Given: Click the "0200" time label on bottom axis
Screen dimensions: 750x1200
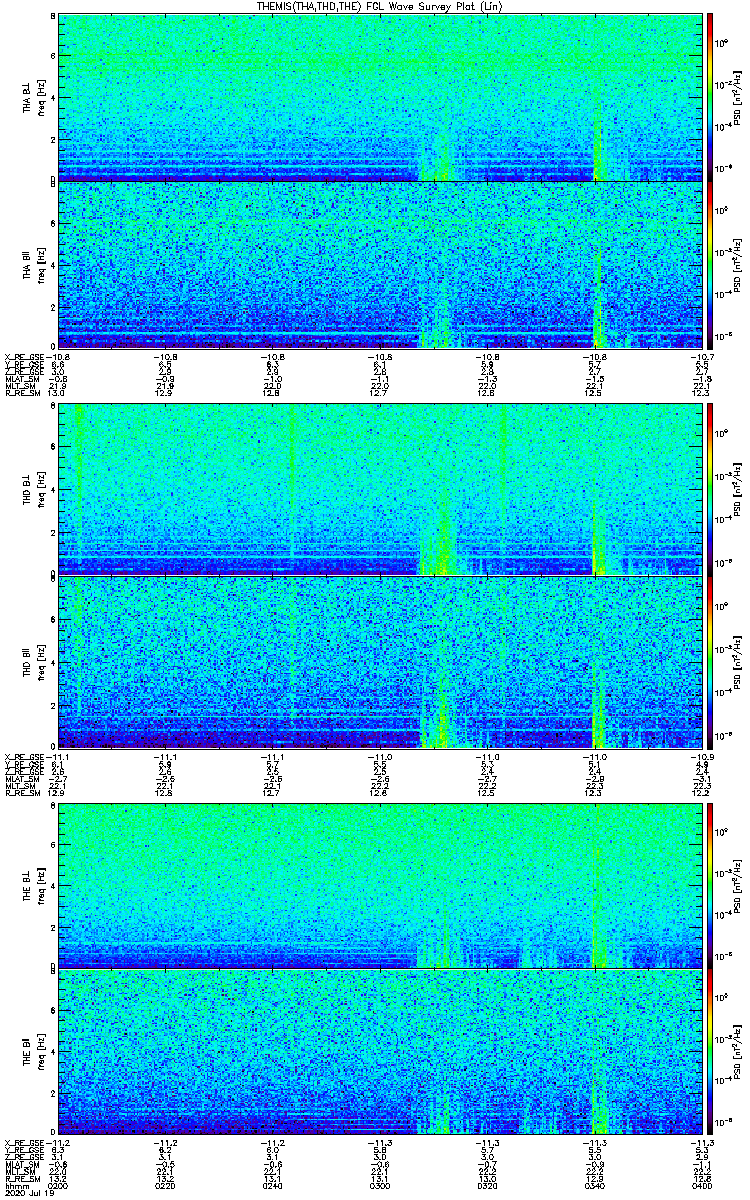Looking at the screenshot, I should [59, 1185].
